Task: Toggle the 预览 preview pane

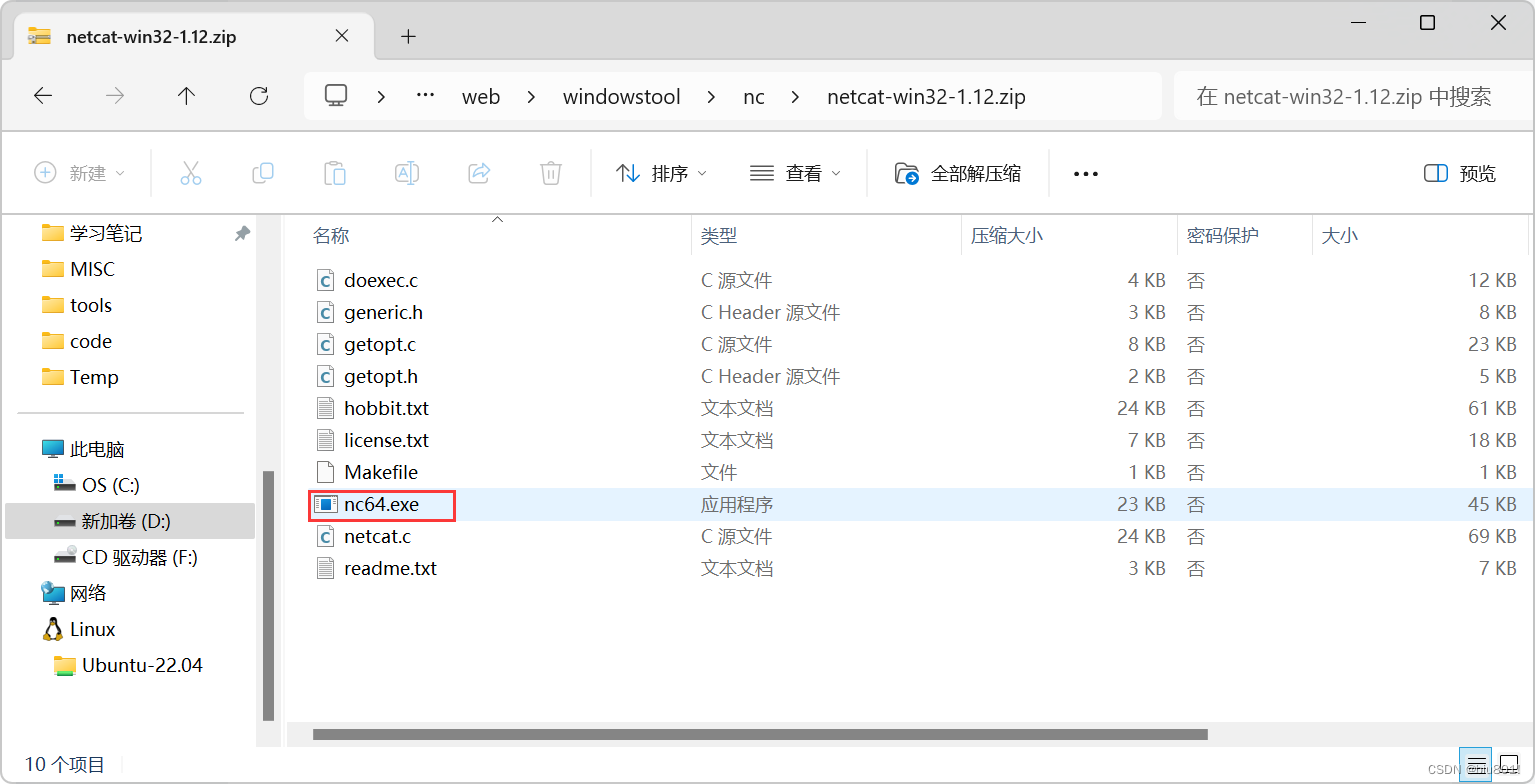Action: pyautogui.click(x=1459, y=172)
